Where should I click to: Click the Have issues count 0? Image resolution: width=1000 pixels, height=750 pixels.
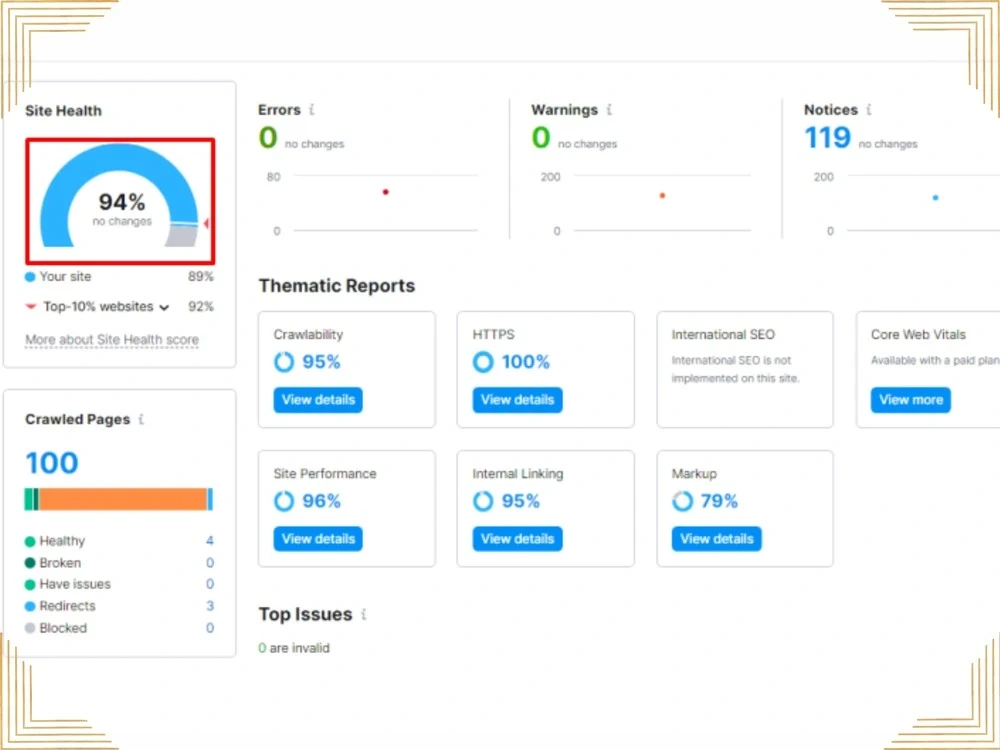(210, 584)
